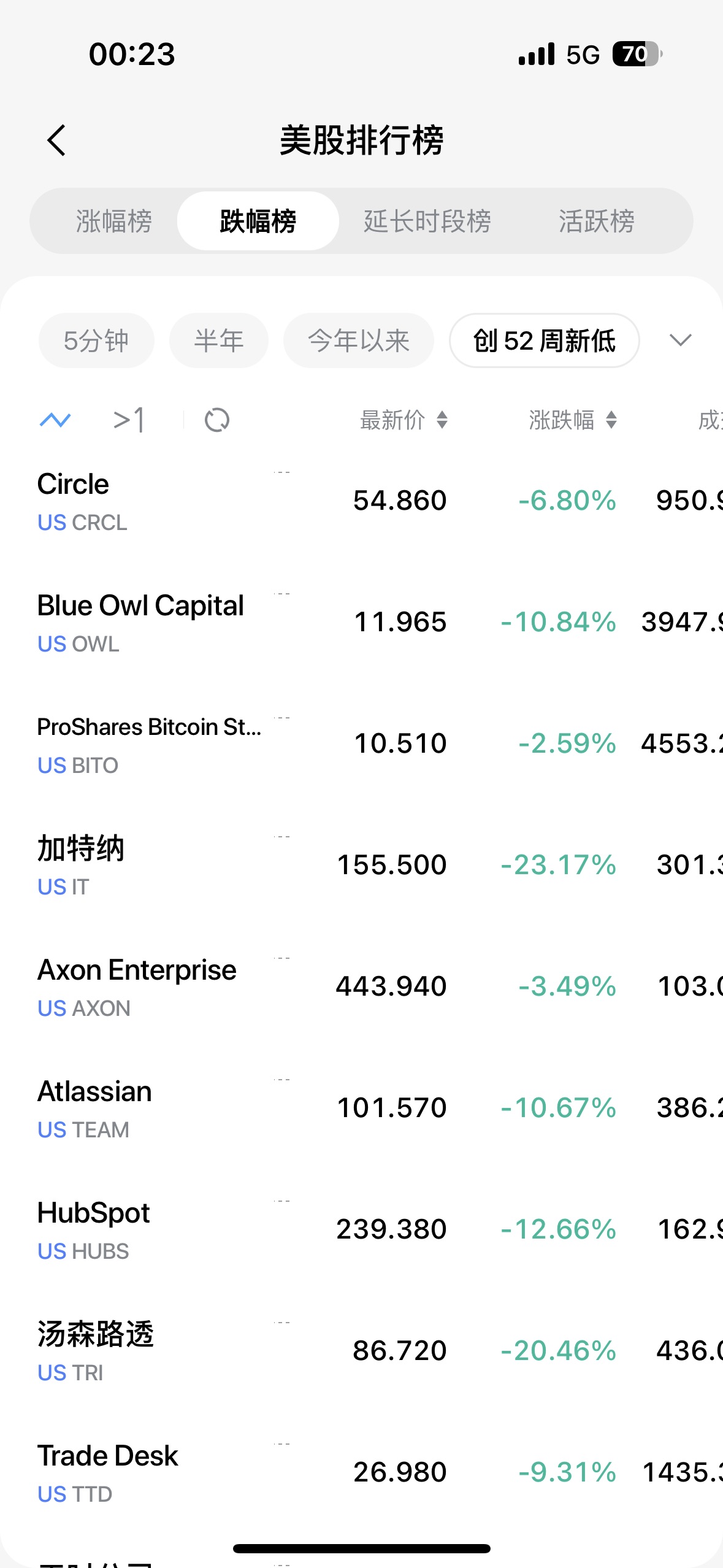Image resolution: width=723 pixels, height=1568 pixels.
Task: Toggle the trend line chart view icon
Action: point(55,420)
